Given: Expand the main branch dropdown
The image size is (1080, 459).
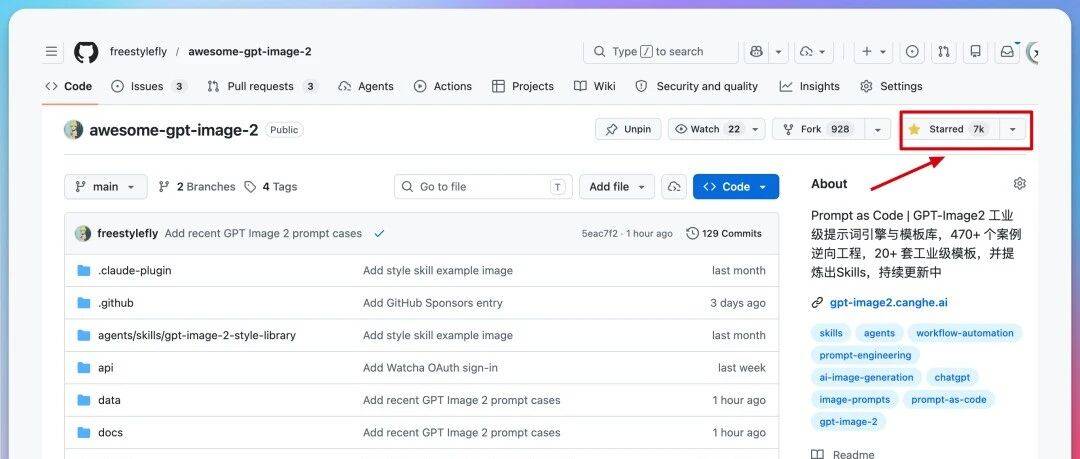Looking at the screenshot, I should click(105, 187).
